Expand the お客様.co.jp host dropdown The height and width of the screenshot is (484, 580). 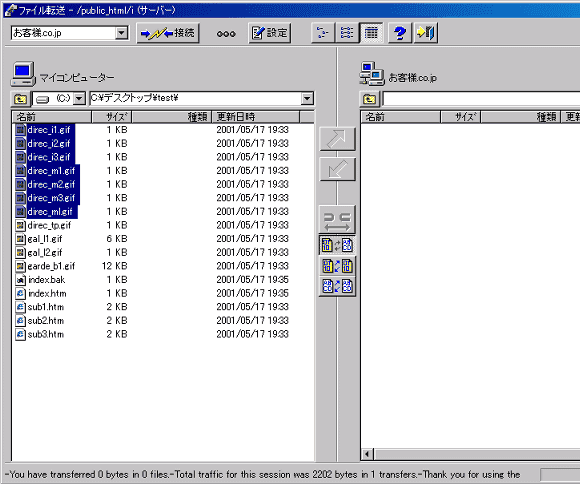point(121,33)
